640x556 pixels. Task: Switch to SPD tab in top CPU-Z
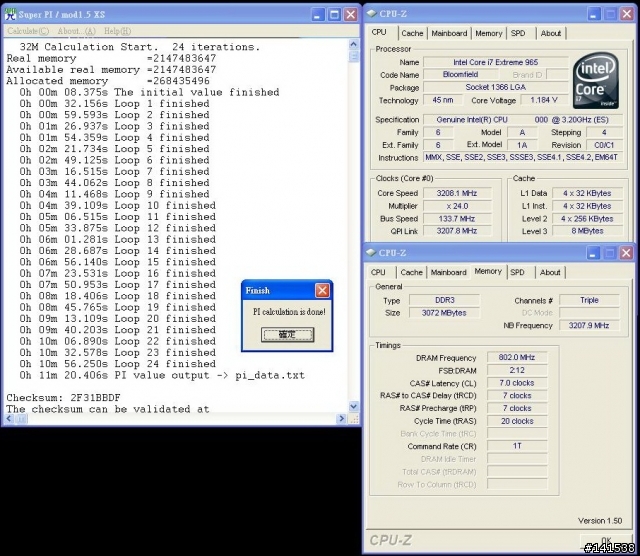(518, 33)
